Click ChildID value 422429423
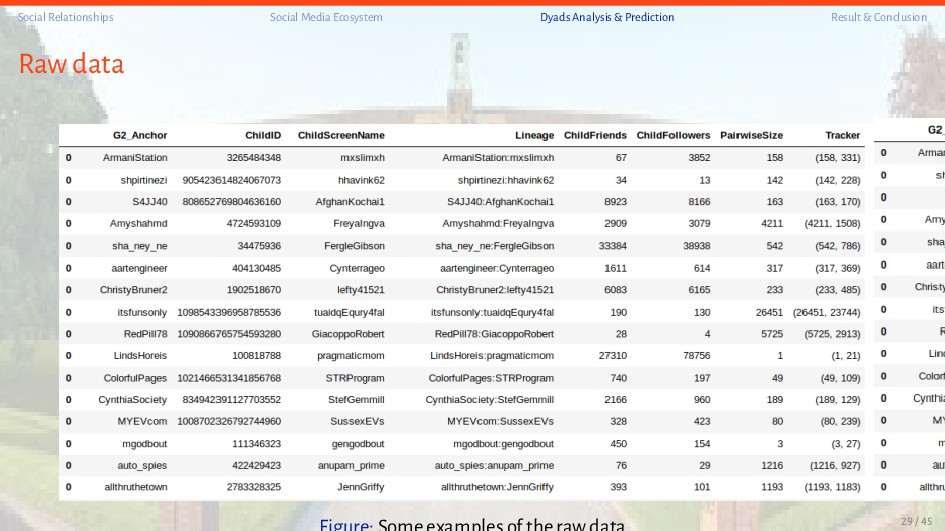This screenshot has height=531, width=945. coord(257,465)
